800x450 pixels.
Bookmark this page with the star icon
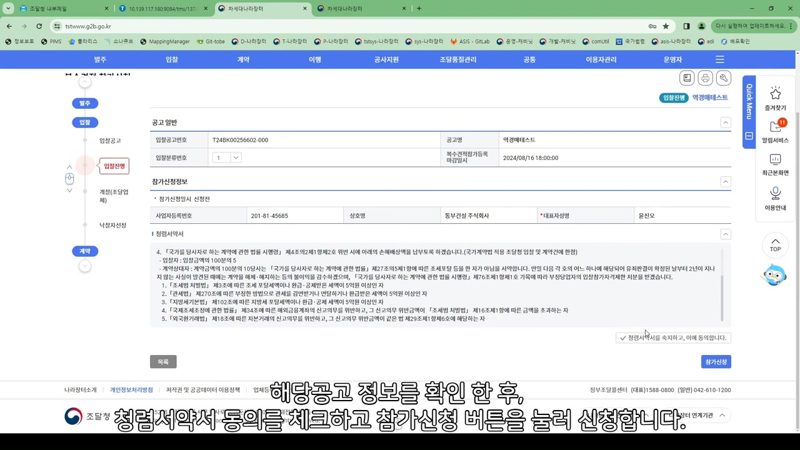665,26
